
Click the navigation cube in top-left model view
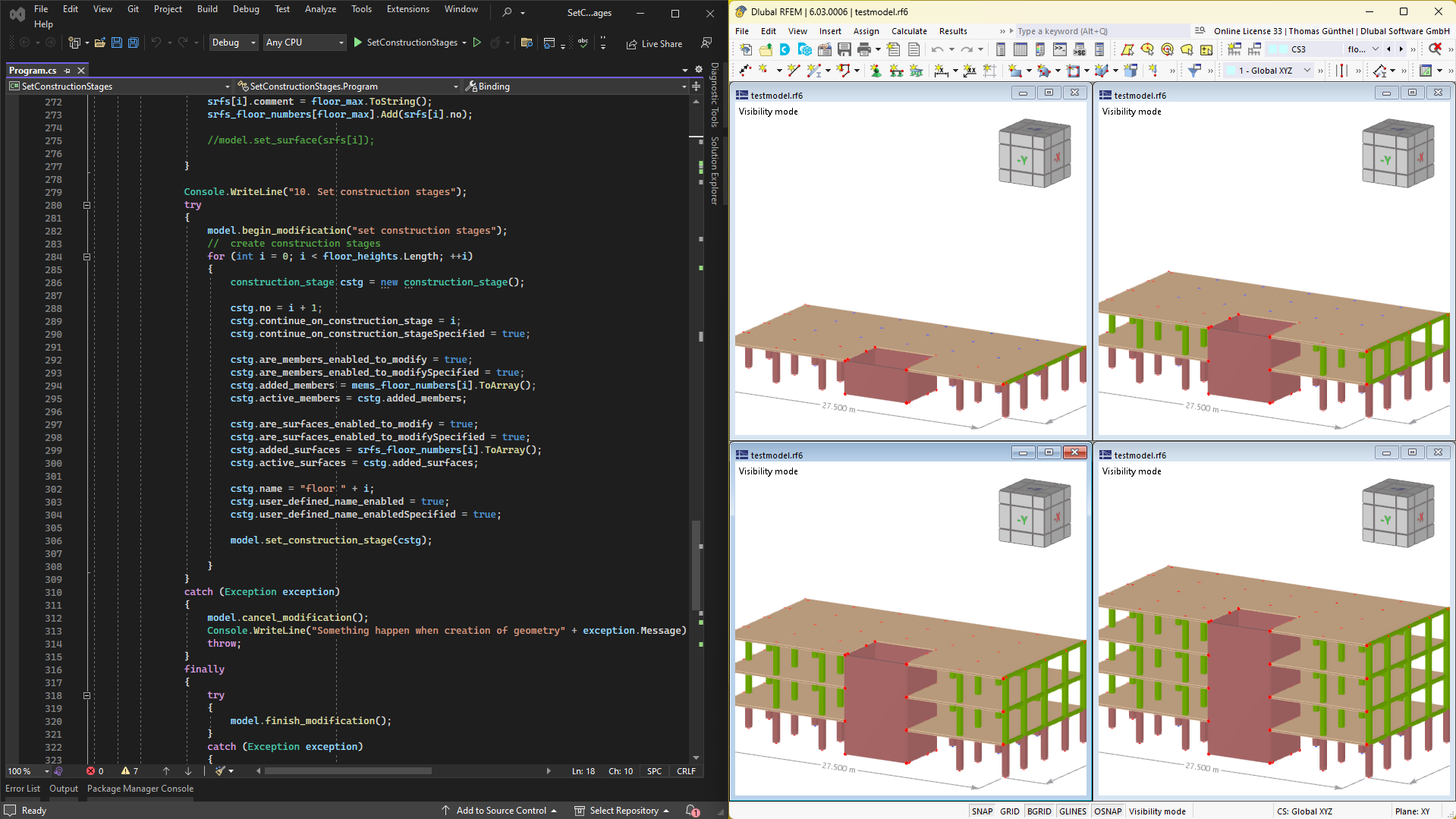coord(1033,153)
